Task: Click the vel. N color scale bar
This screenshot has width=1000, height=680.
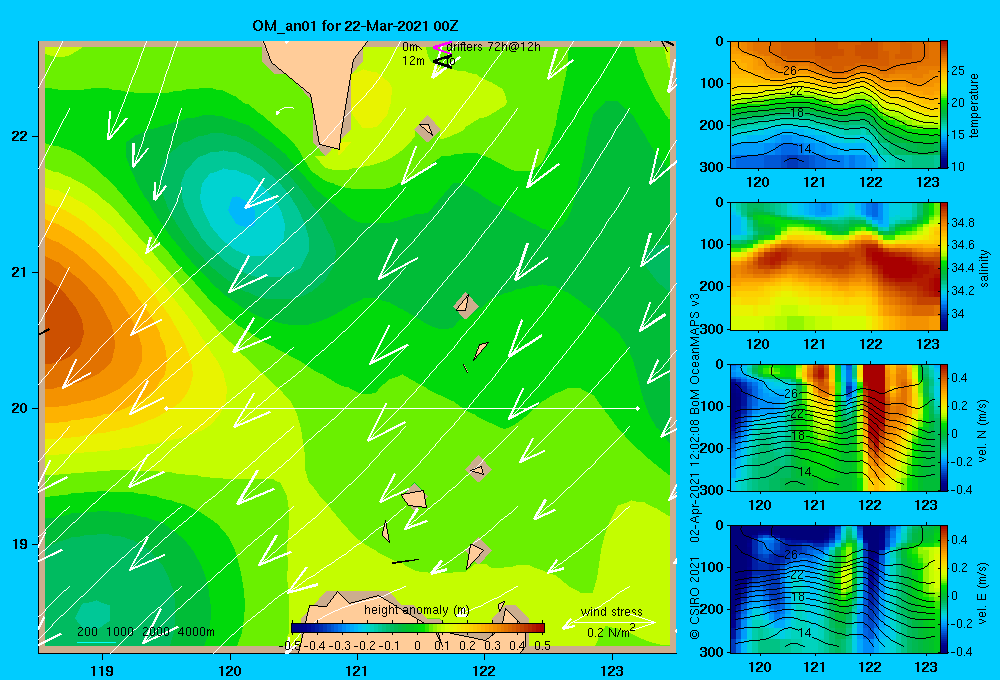Action: (x=945, y=427)
